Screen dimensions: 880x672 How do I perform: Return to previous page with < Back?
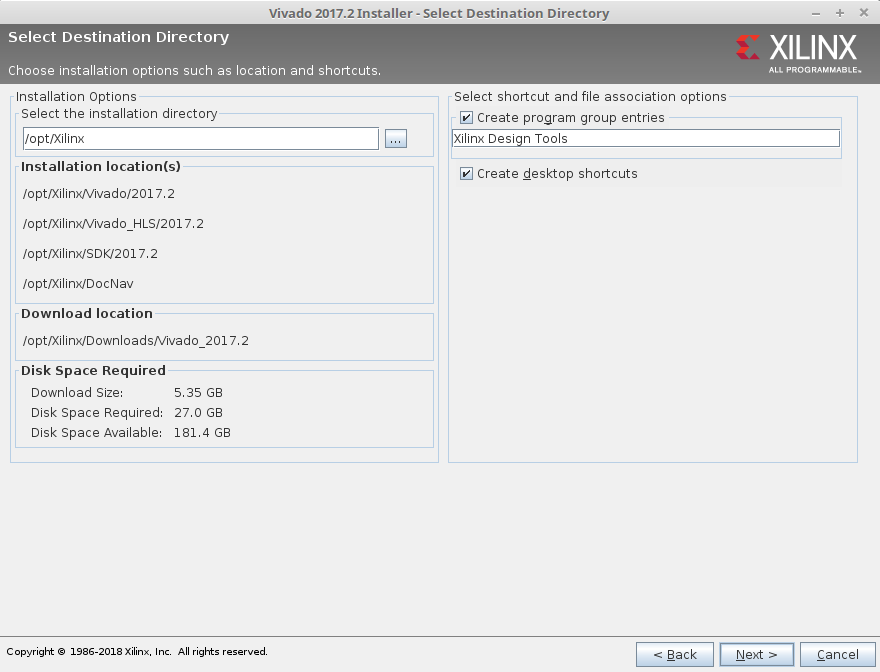(675, 655)
